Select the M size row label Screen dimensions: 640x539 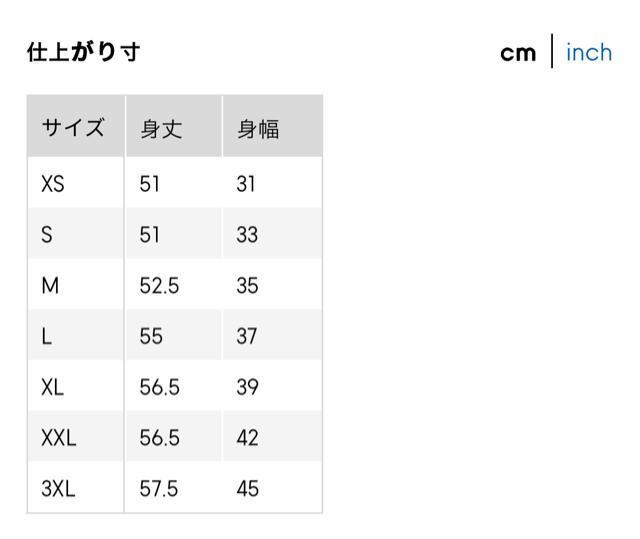pos(50,286)
